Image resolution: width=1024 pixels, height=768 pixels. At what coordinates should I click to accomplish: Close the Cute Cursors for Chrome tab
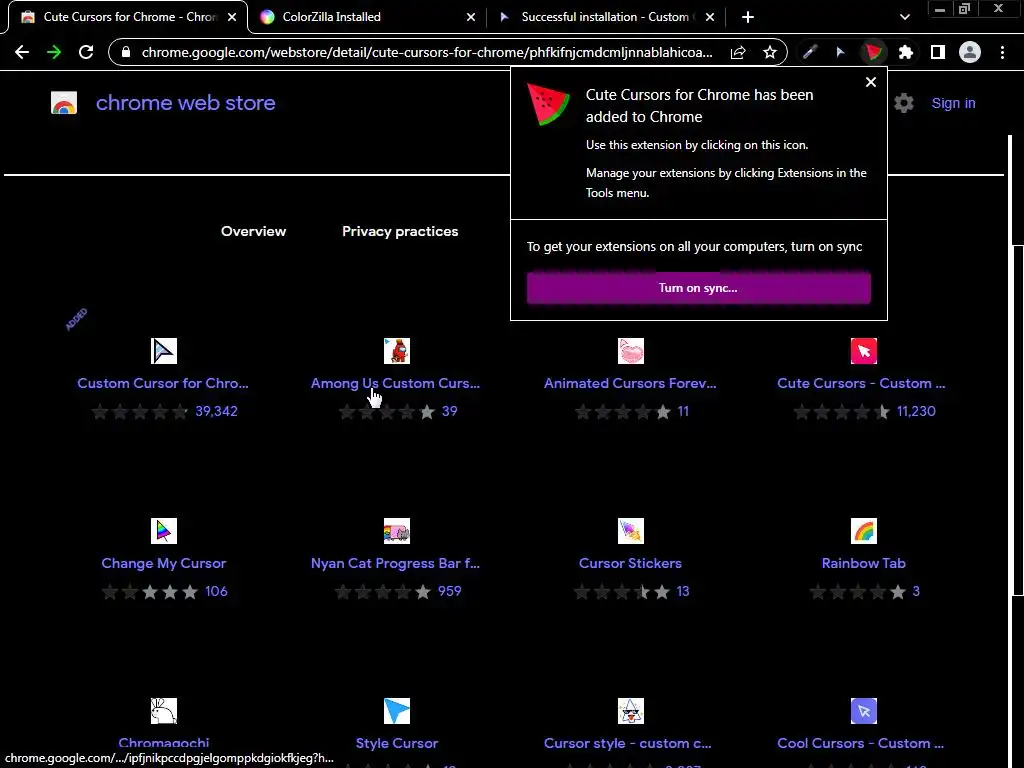[x=232, y=17]
